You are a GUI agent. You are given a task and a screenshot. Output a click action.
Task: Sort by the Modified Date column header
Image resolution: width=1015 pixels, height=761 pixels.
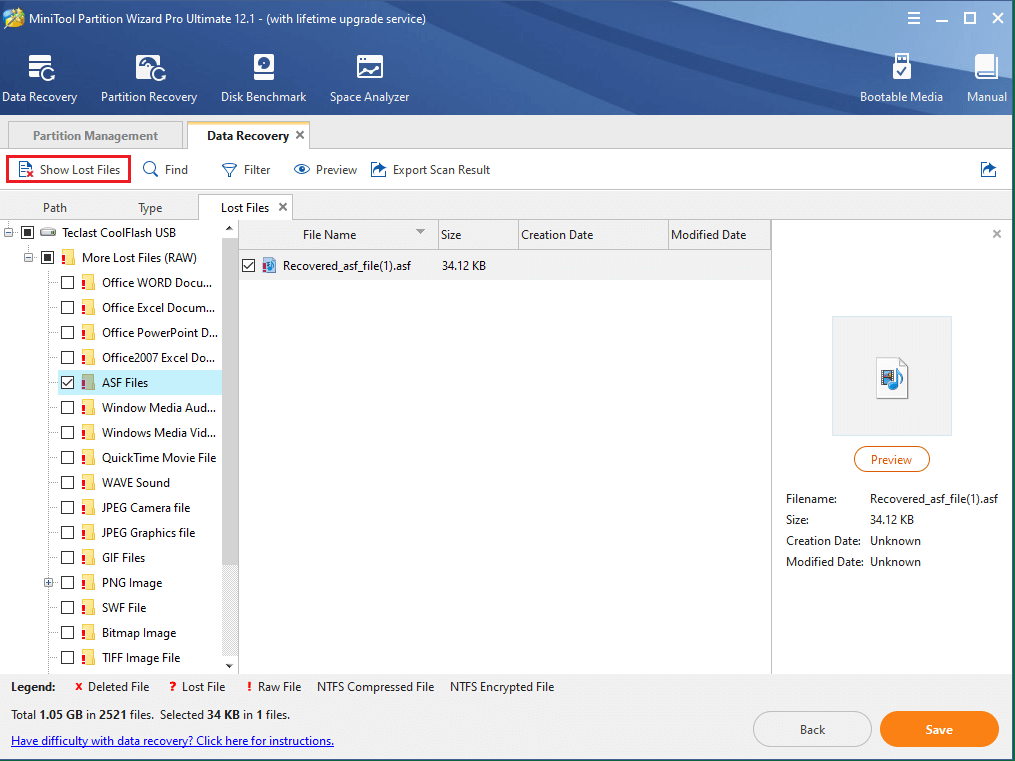click(x=719, y=234)
